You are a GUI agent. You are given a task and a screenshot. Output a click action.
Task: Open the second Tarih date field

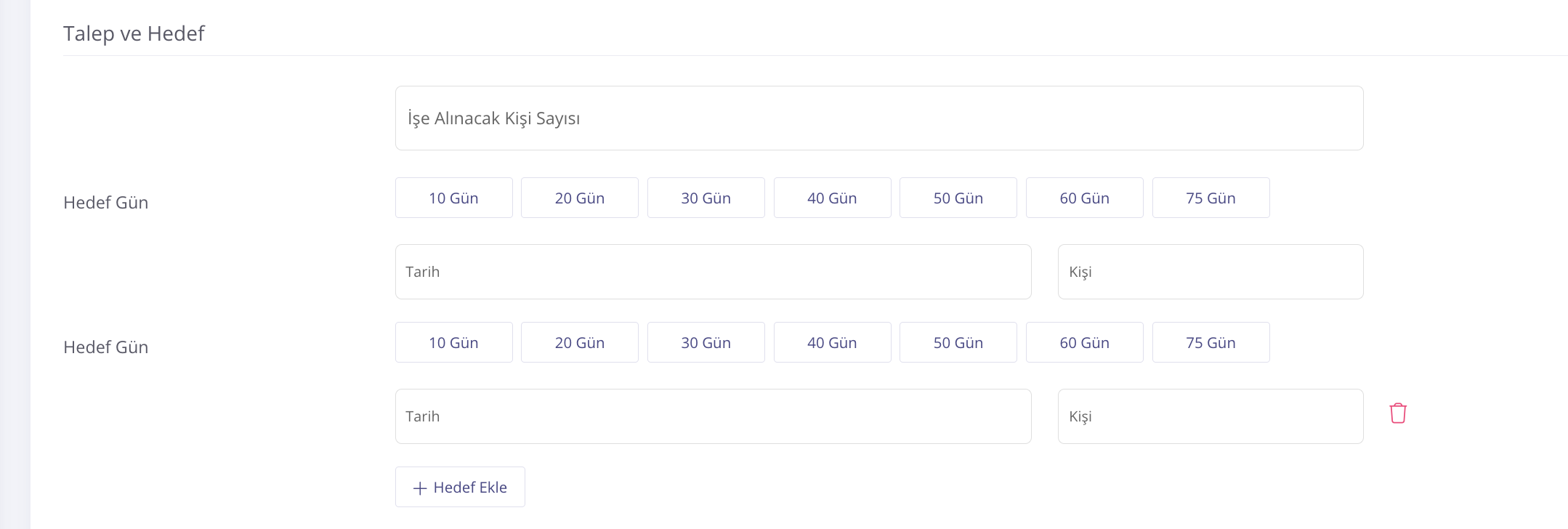pyautogui.click(x=714, y=416)
